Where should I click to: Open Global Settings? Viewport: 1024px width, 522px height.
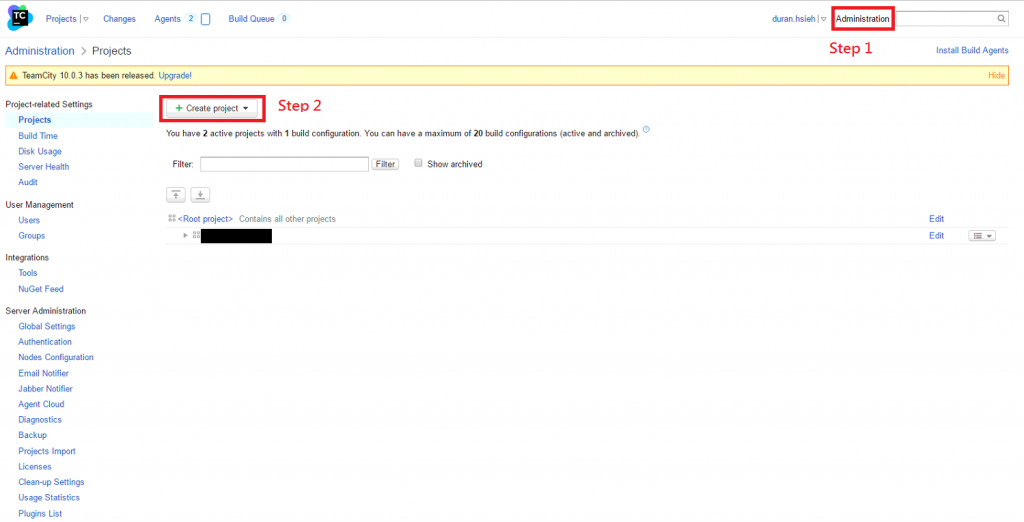tap(47, 326)
